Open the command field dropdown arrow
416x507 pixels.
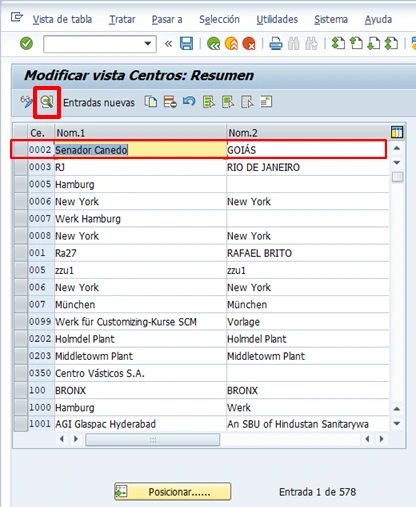(x=148, y=44)
